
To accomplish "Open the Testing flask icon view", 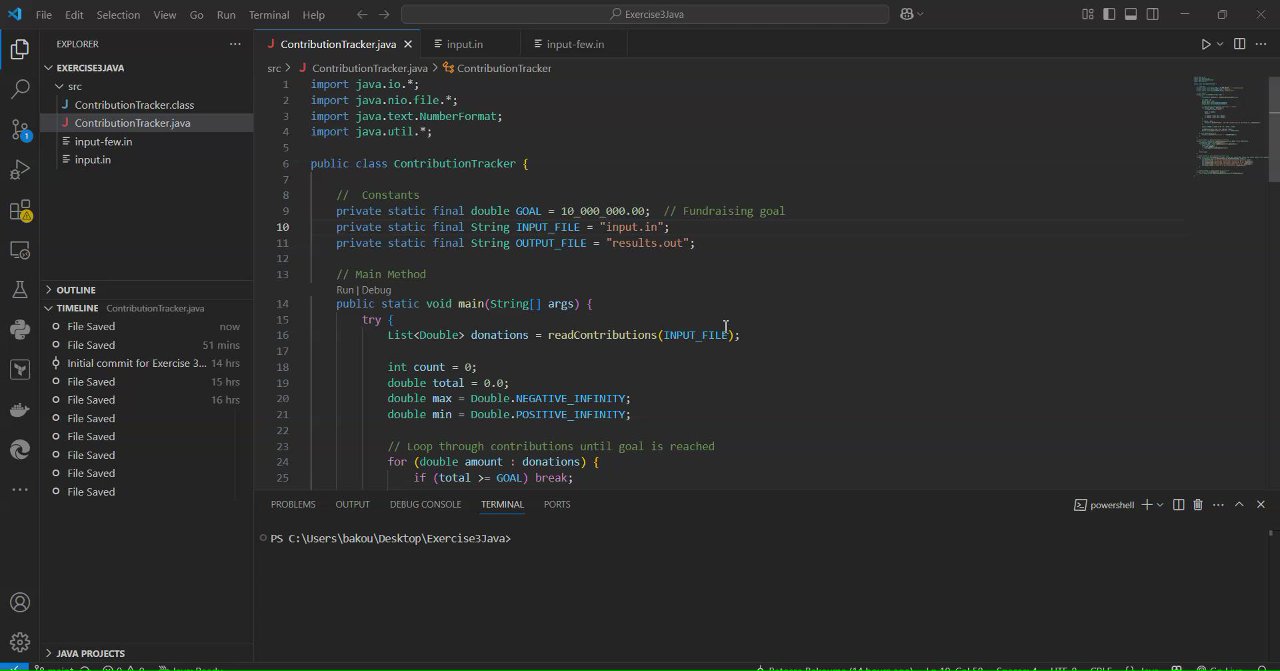I will [20, 290].
